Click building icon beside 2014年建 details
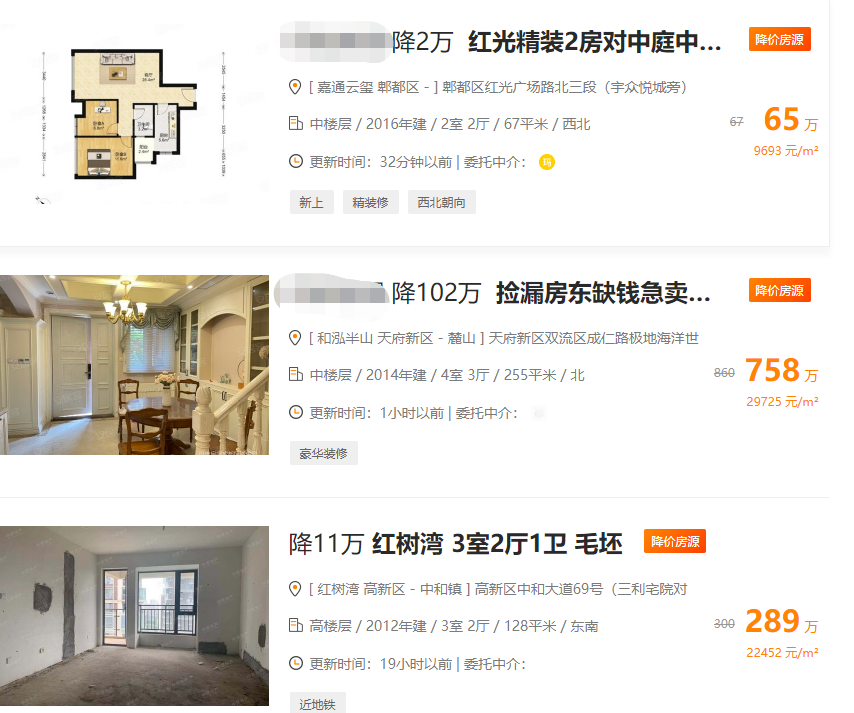 [295, 374]
